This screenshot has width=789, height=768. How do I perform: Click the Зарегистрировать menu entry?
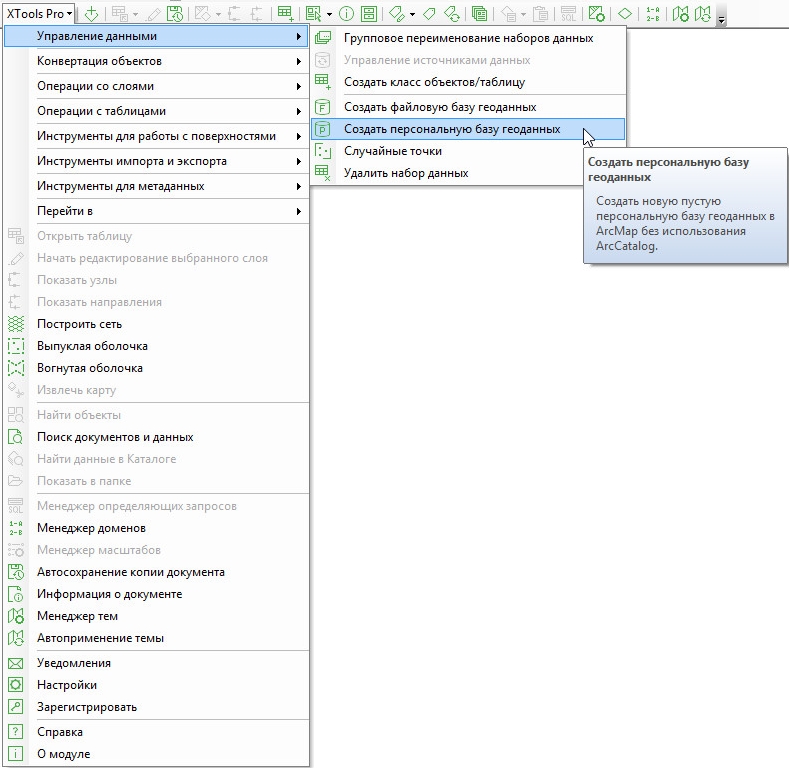point(87,707)
